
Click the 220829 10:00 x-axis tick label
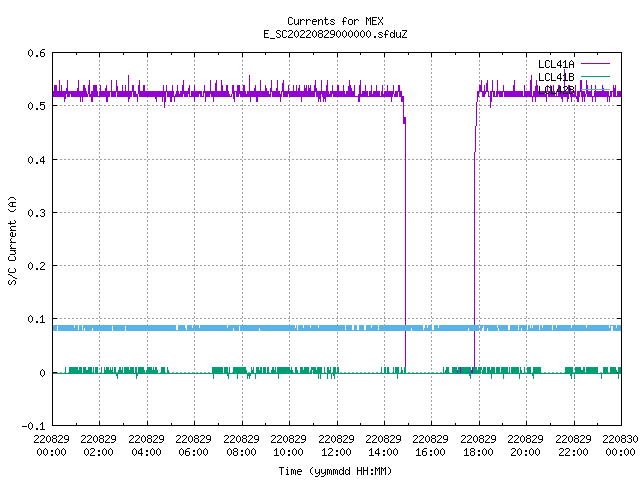(x=288, y=446)
